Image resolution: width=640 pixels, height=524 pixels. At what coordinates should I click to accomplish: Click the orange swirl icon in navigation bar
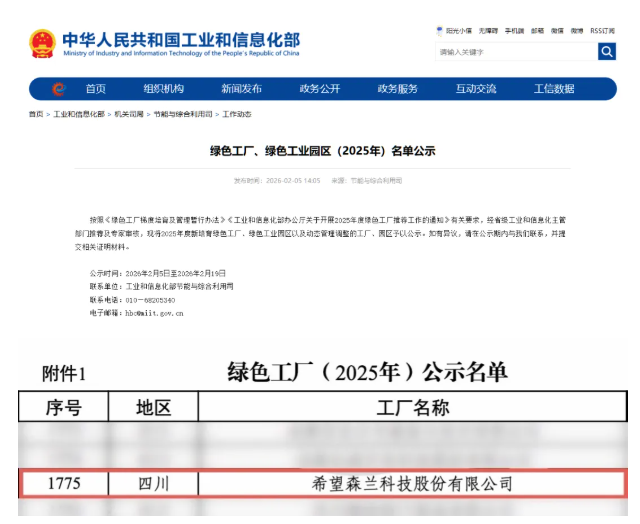pos(58,89)
